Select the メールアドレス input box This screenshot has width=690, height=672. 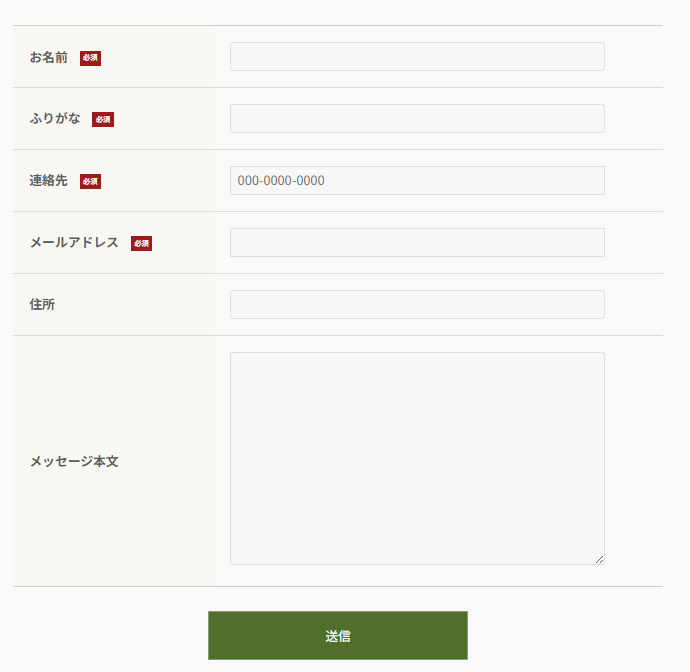pos(417,243)
